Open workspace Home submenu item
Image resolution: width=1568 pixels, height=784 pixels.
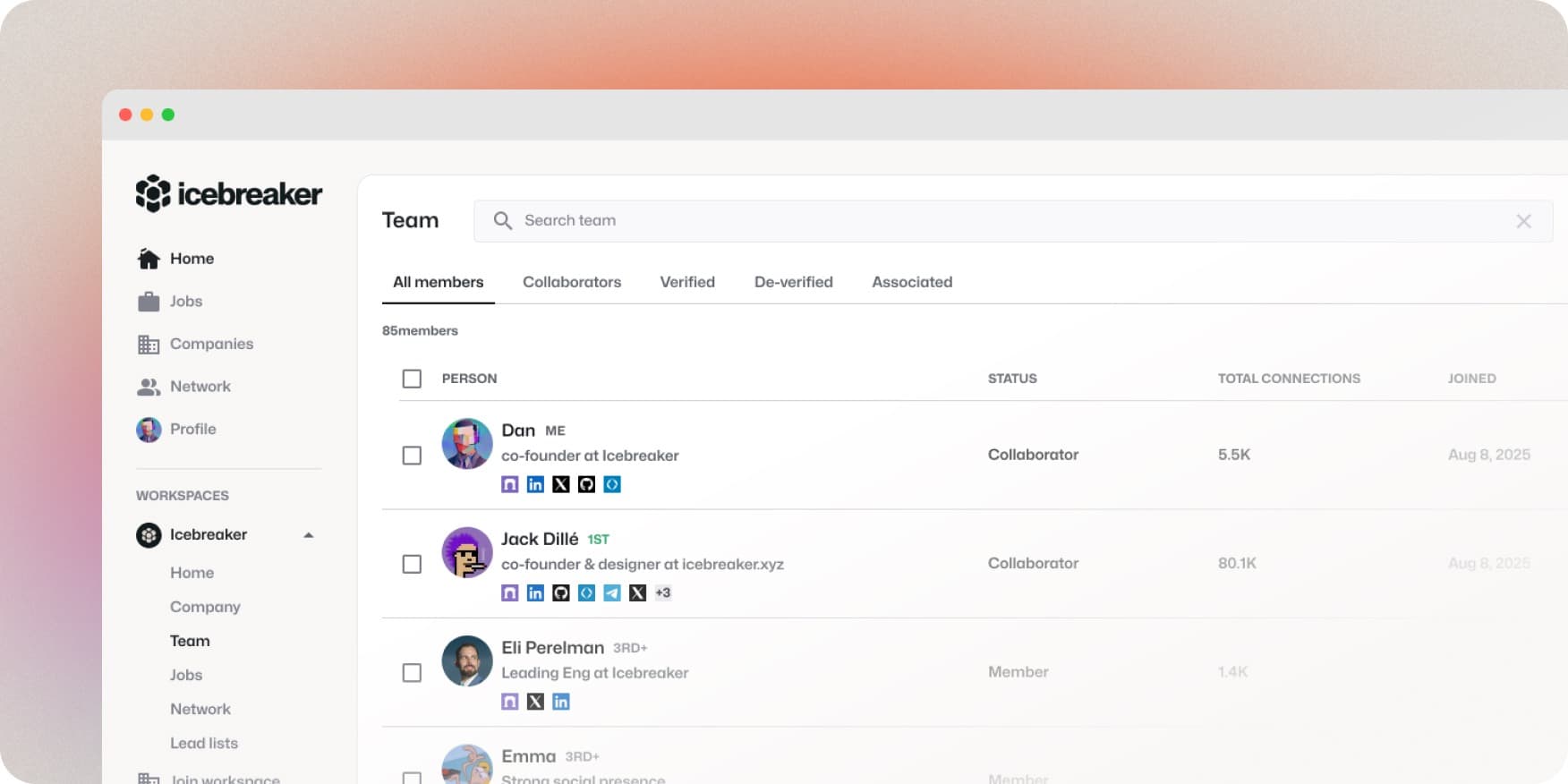click(x=192, y=573)
